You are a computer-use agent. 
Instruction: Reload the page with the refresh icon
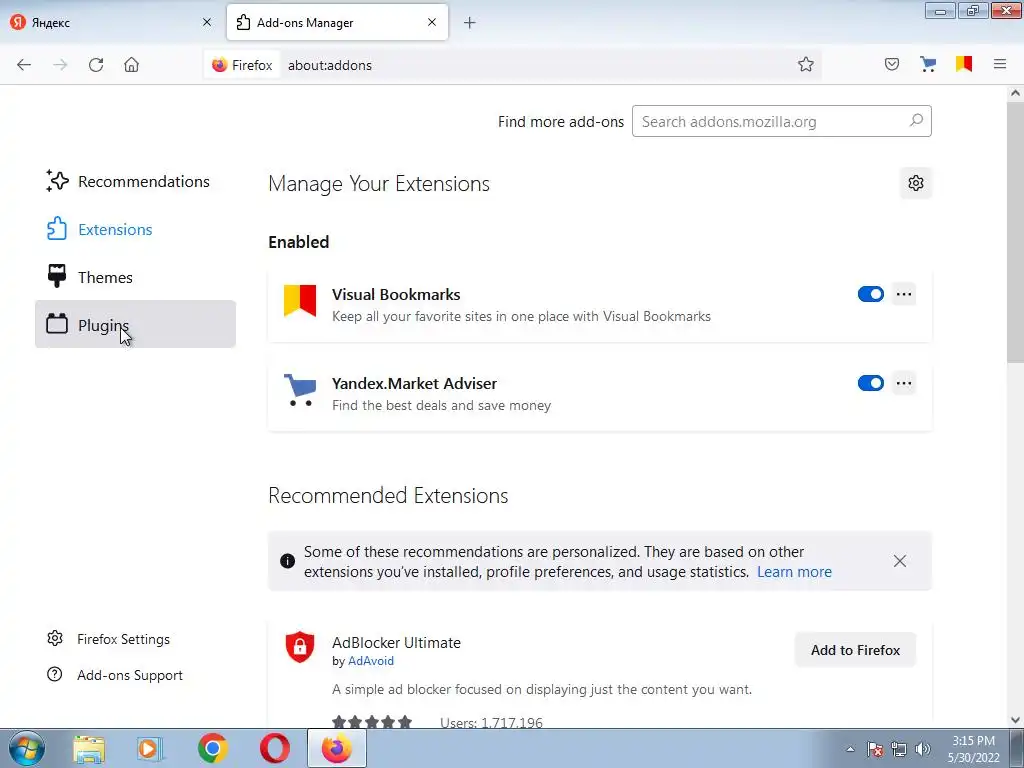pyautogui.click(x=96, y=65)
